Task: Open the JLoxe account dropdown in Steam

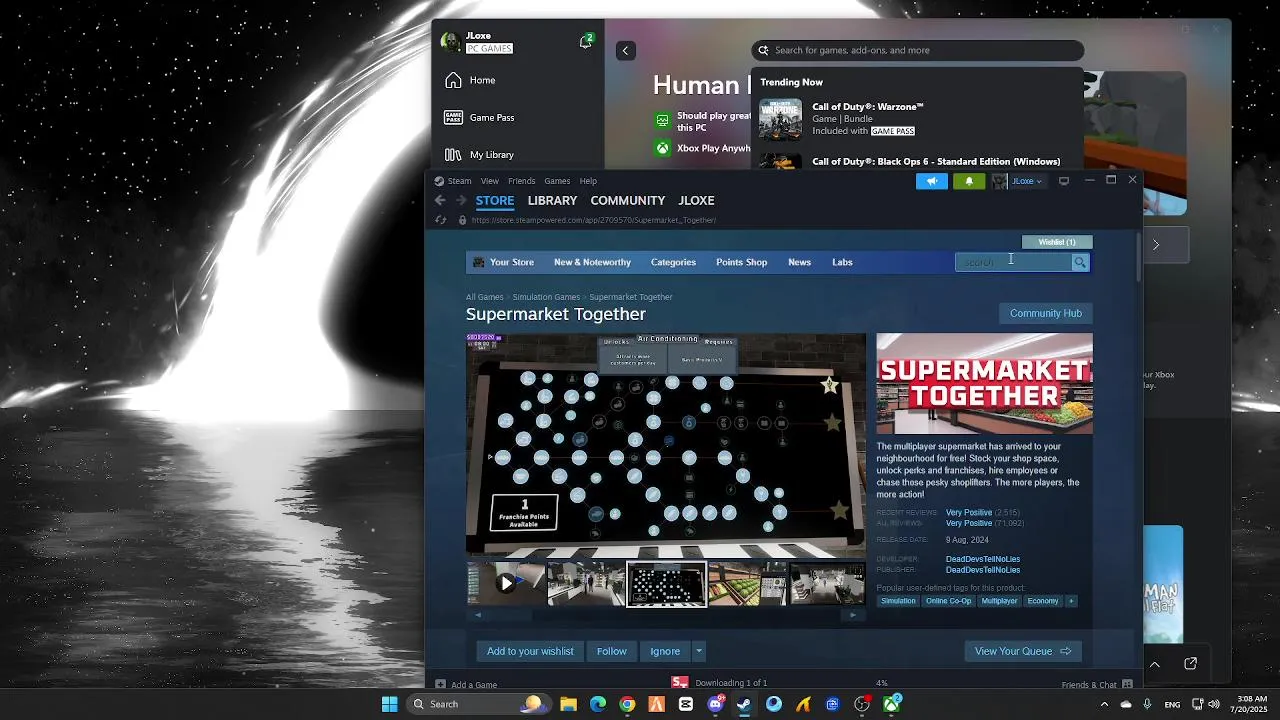Action: click(1027, 181)
